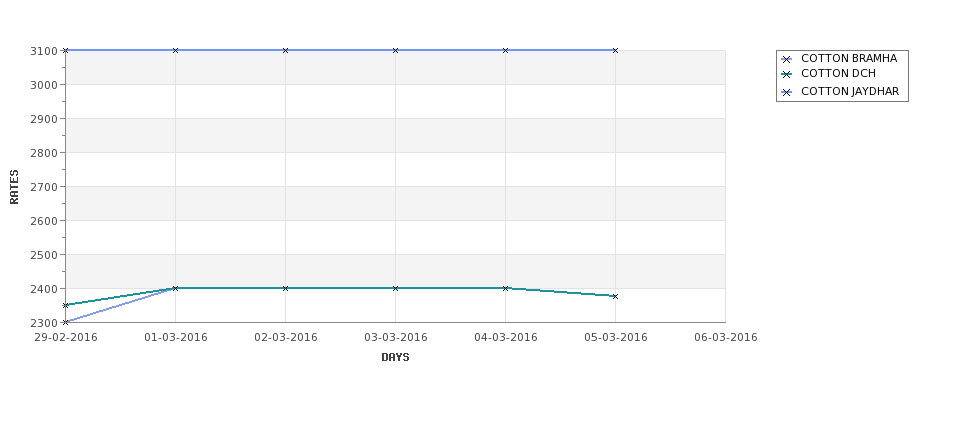Click the DAYS axis title
Image resolution: width=975 pixels, height=429 pixels.
click(395, 358)
